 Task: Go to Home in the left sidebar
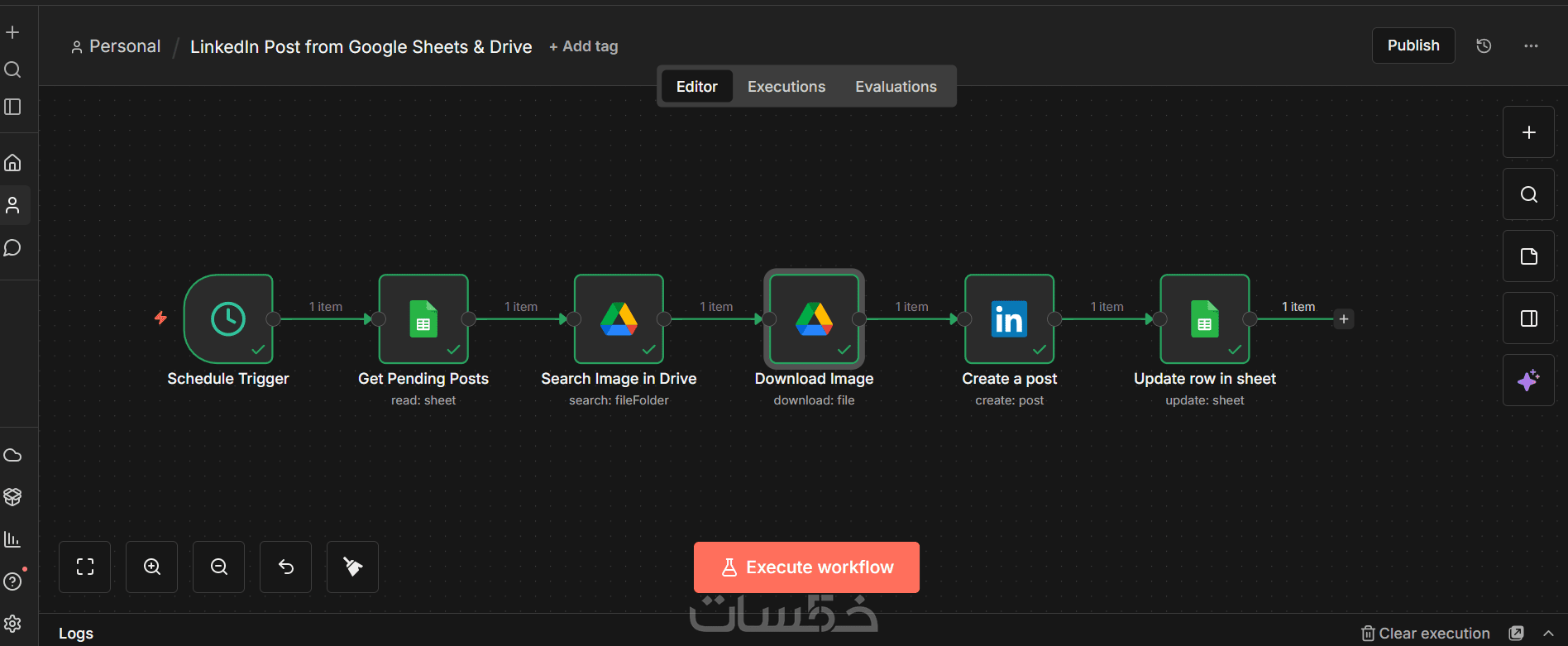coord(12,163)
